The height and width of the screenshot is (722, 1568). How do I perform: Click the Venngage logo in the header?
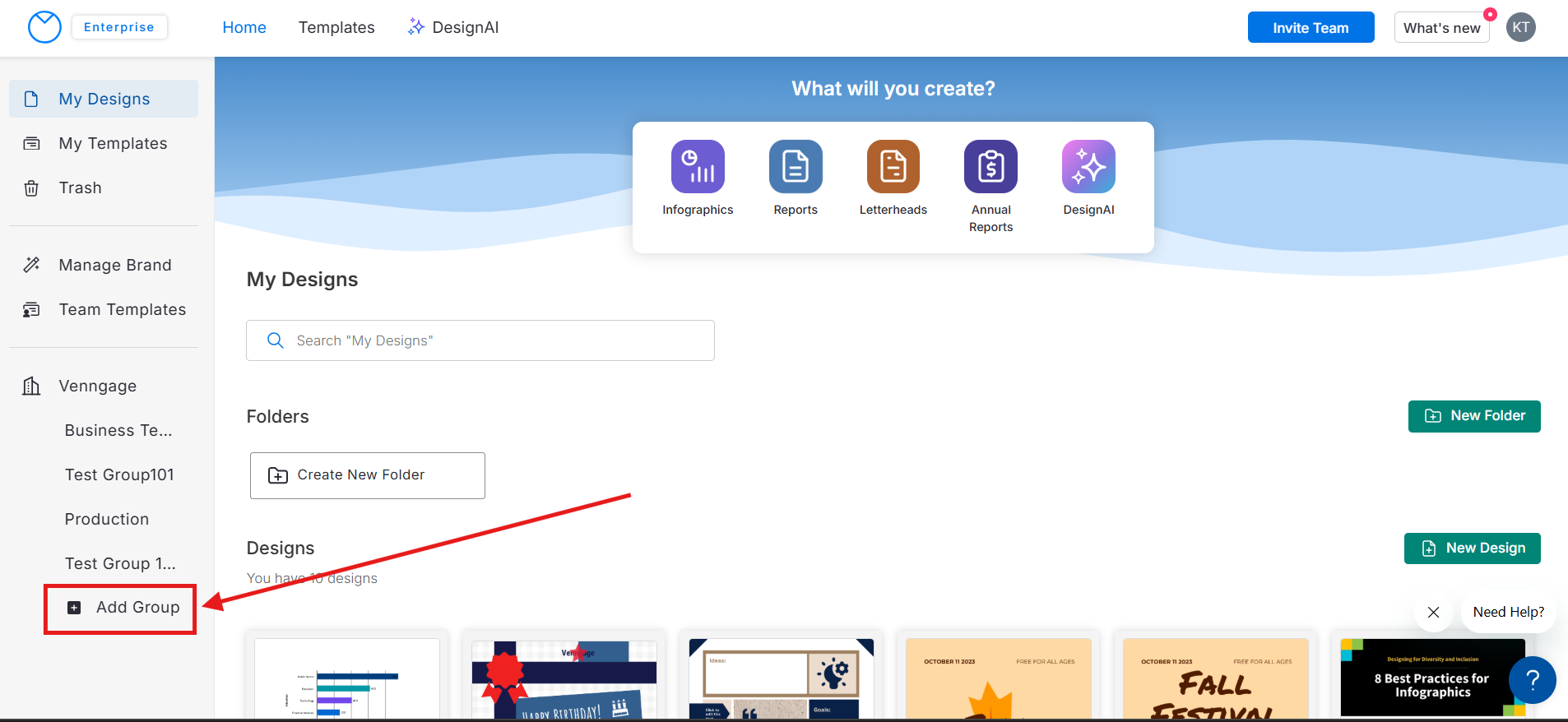[x=44, y=27]
